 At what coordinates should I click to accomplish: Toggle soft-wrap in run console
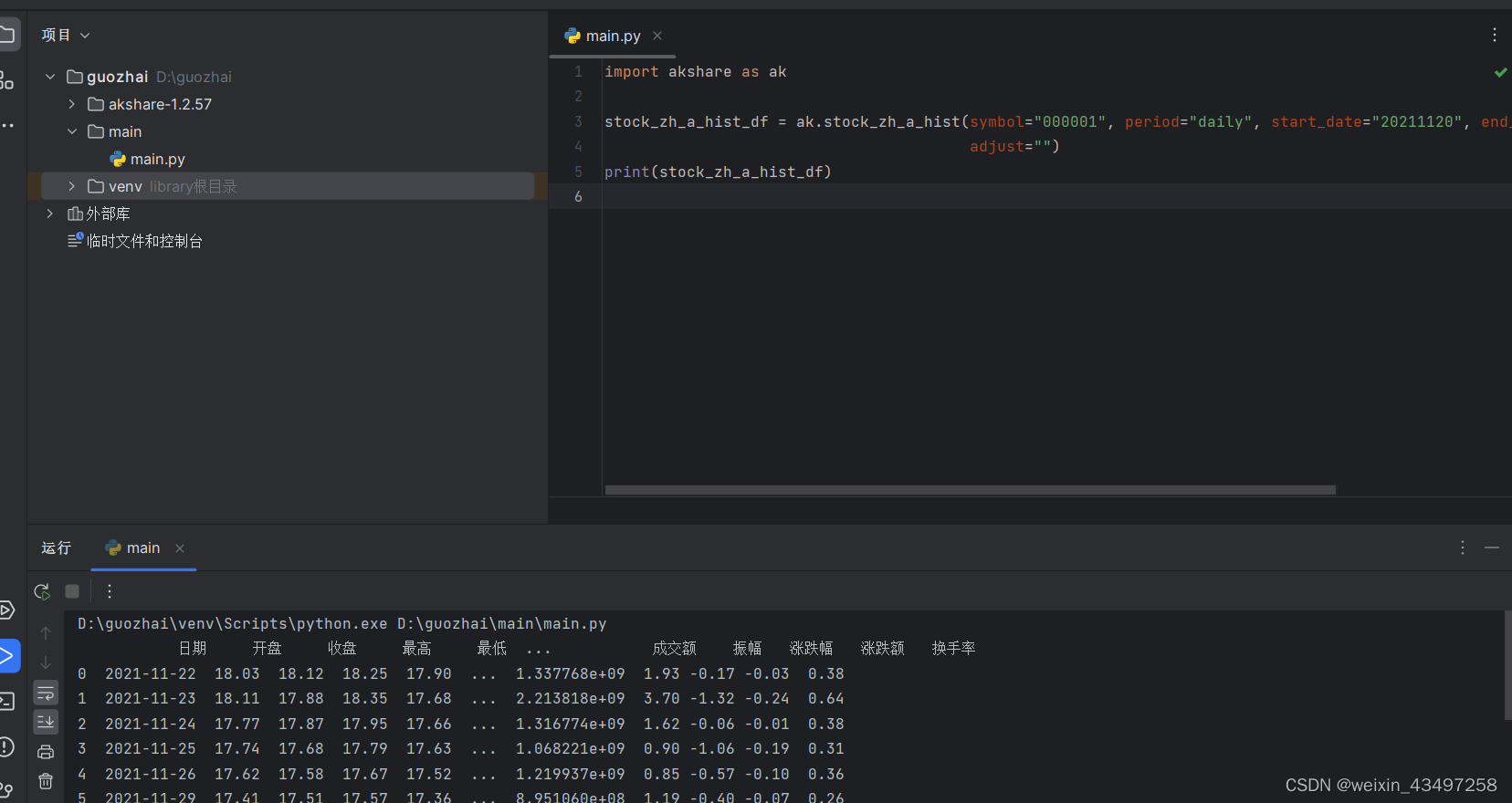coord(46,693)
